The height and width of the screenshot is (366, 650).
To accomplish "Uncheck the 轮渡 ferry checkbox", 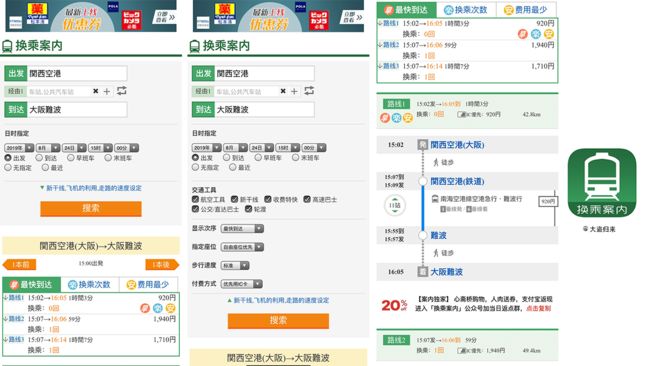I will [248, 209].
